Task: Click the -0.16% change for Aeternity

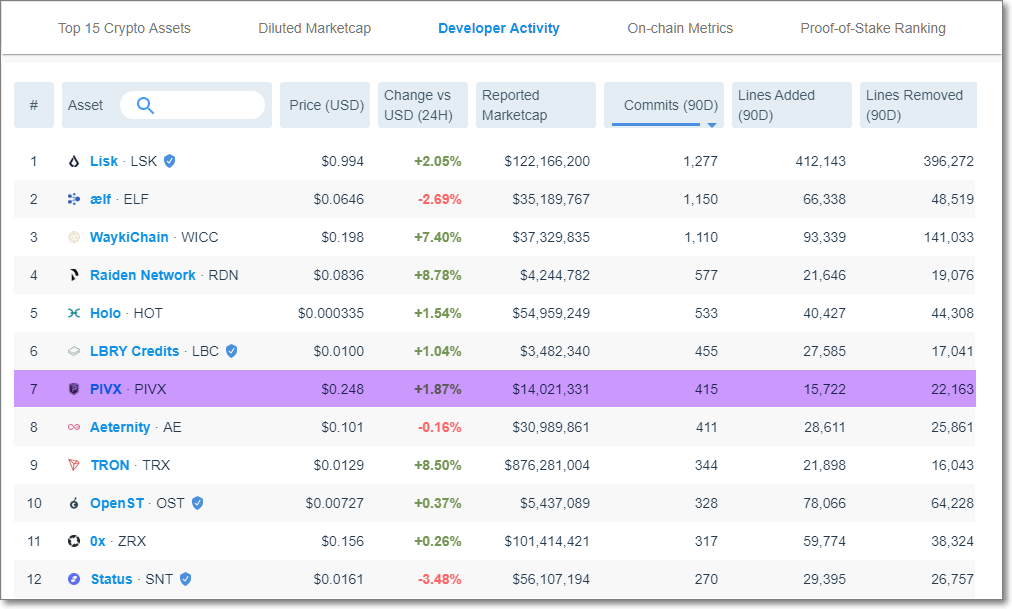Action: click(440, 427)
